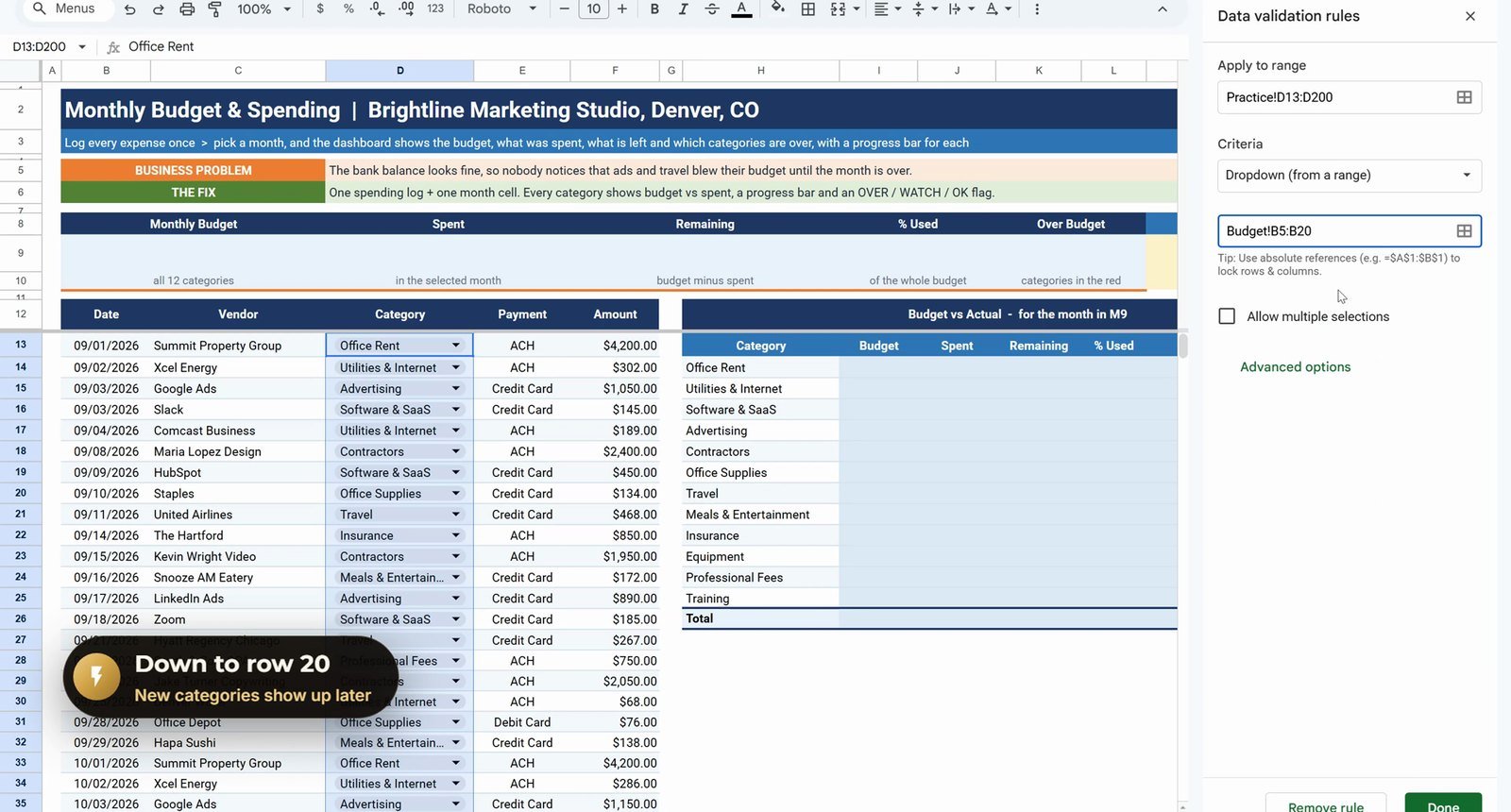Decrease font size with minus button
The width and height of the screenshot is (1511, 812).
tap(564, 8)
